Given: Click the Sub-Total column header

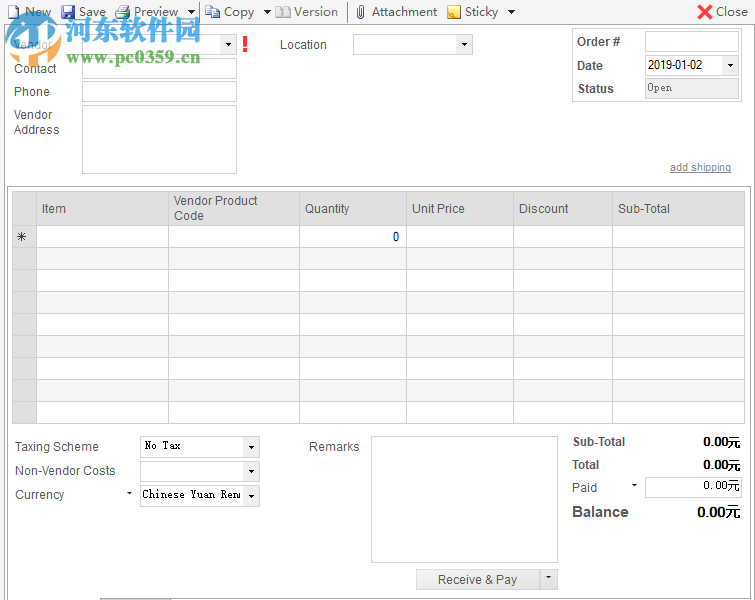Looking at the screenshot, I should [678, 209].
